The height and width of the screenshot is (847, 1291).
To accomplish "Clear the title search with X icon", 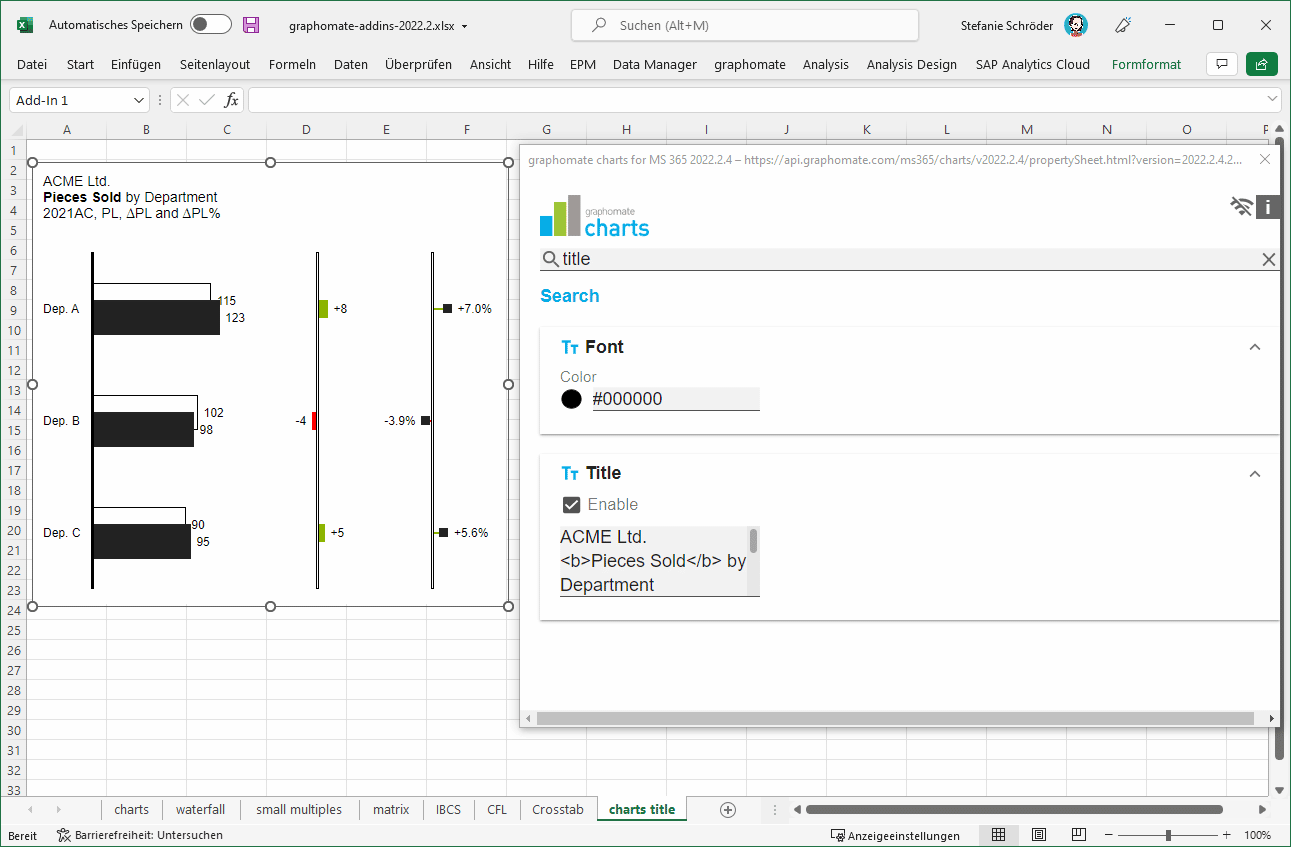I will tap(1269, 259).
